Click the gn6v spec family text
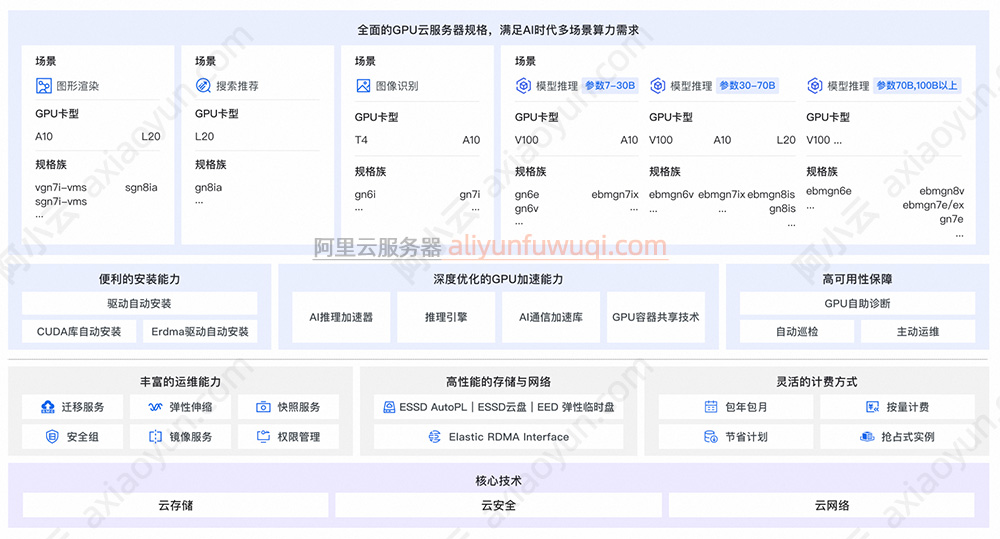The width and height of the screenshot is (1000, 539). (527, 209)
